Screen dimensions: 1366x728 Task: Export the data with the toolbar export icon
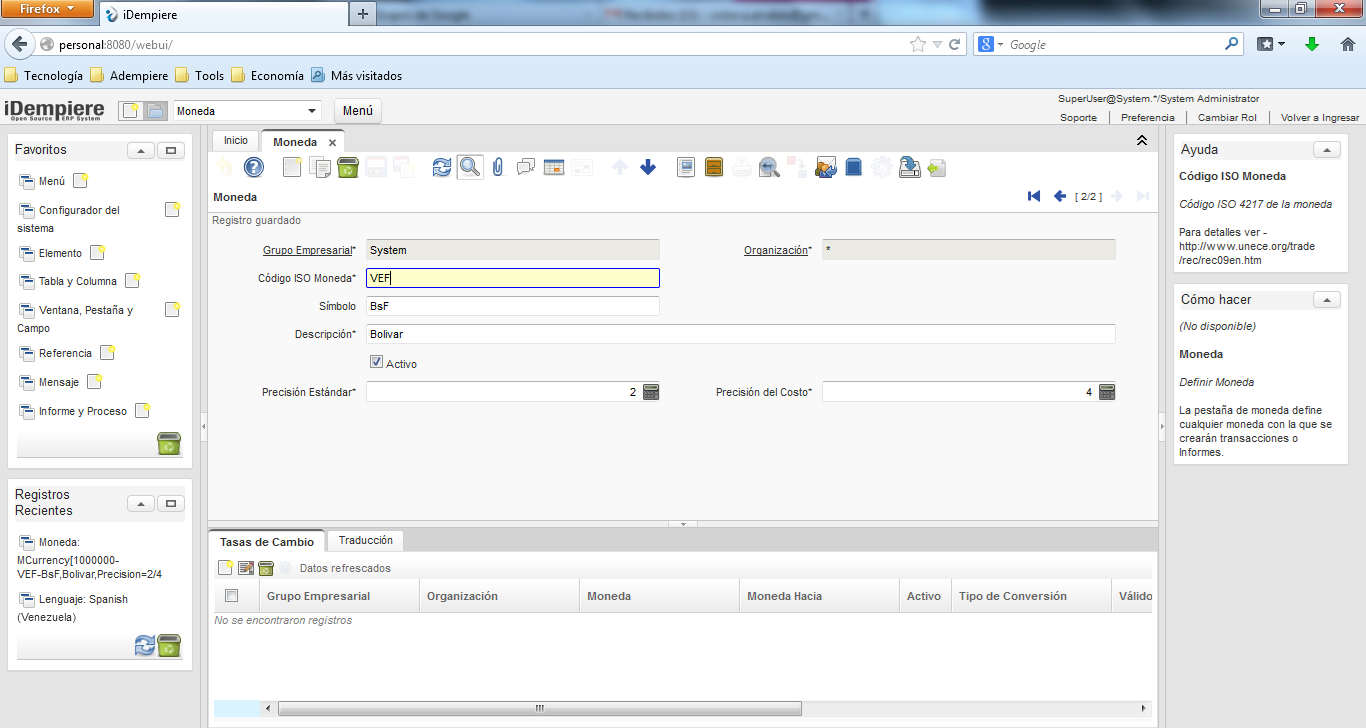pos(909,167)
